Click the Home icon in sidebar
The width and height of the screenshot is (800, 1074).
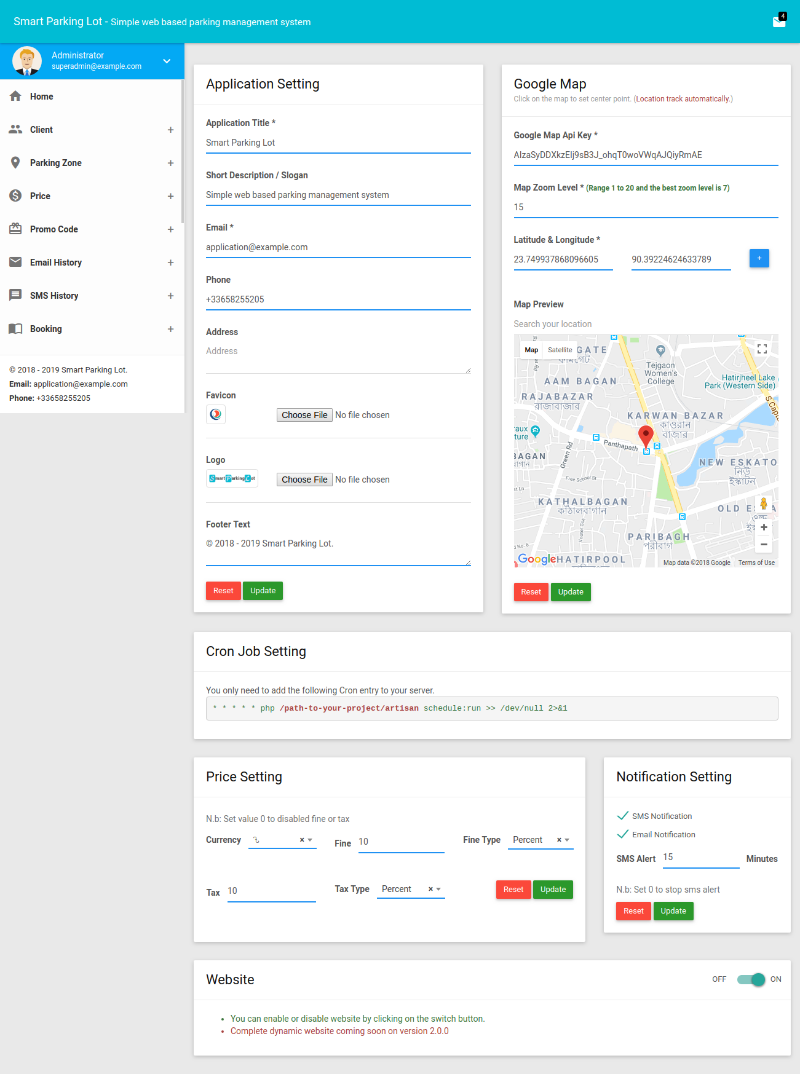pyautogui.click(x=15, y=97)
